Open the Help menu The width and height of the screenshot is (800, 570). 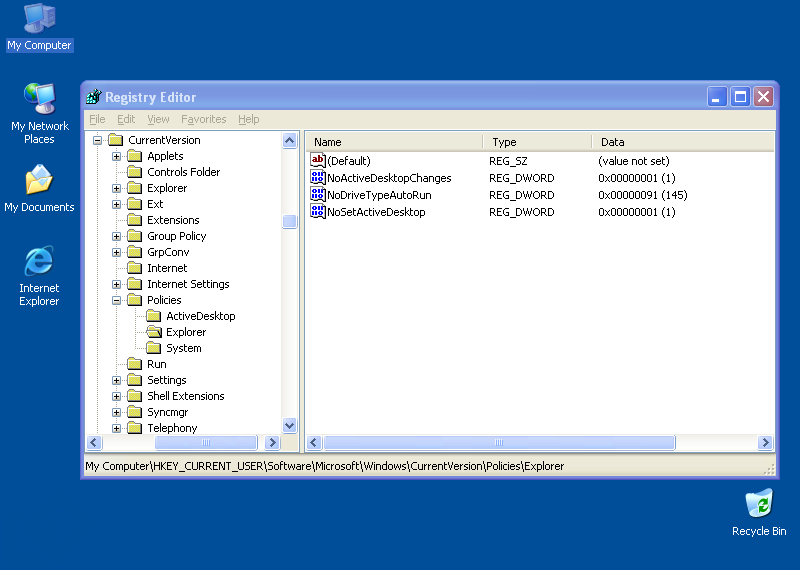[248, 119]
